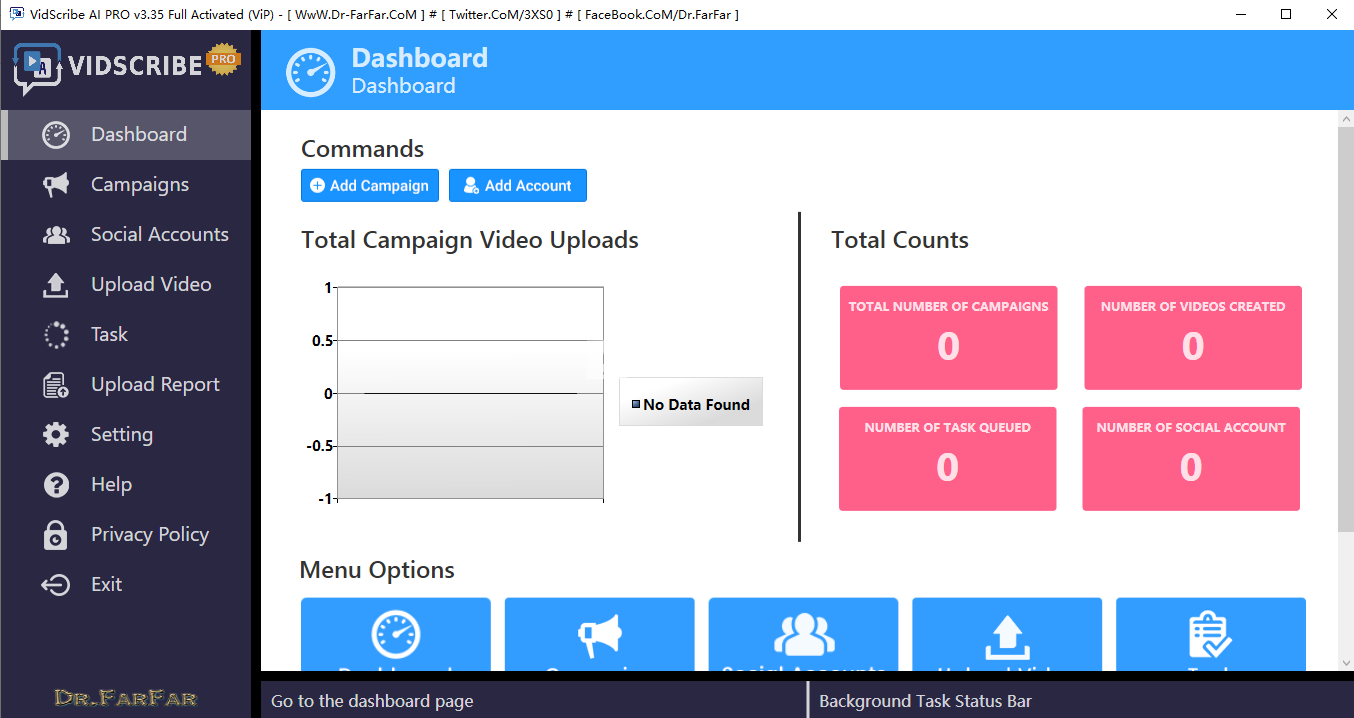Select the Number of Social Account card
1354x718 pixels.
(x=1191, y=459)
